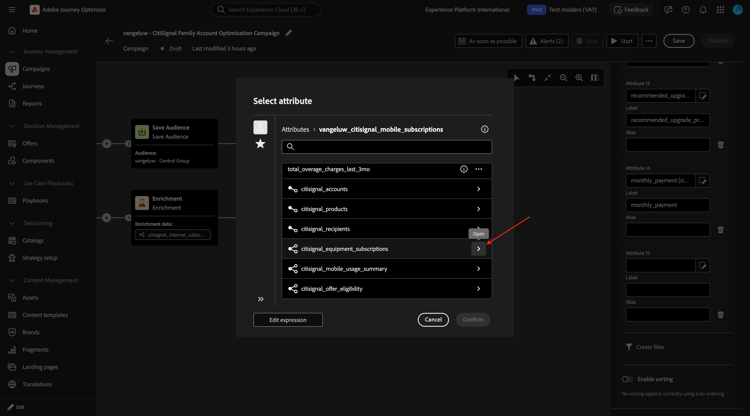This screenshot has width=750, height=416.
Task: Open more options for total_overage_charges_last_3mo
Action: tap(478, 169)
